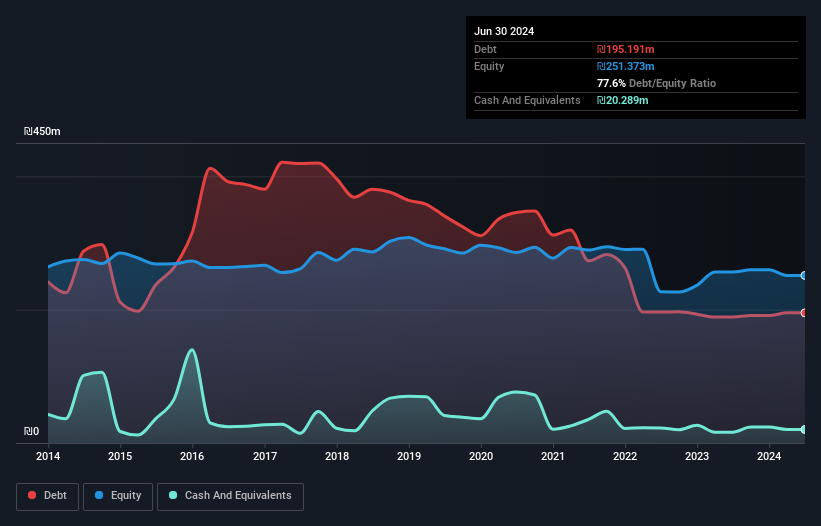
Task: Click the 2024 x-axis label
Action: pyautogui.click(x=769, y=456)
